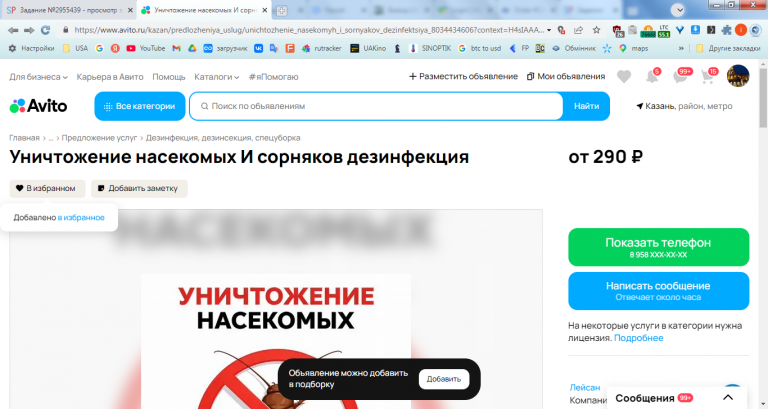Click the share page icon in address bar

578,30
